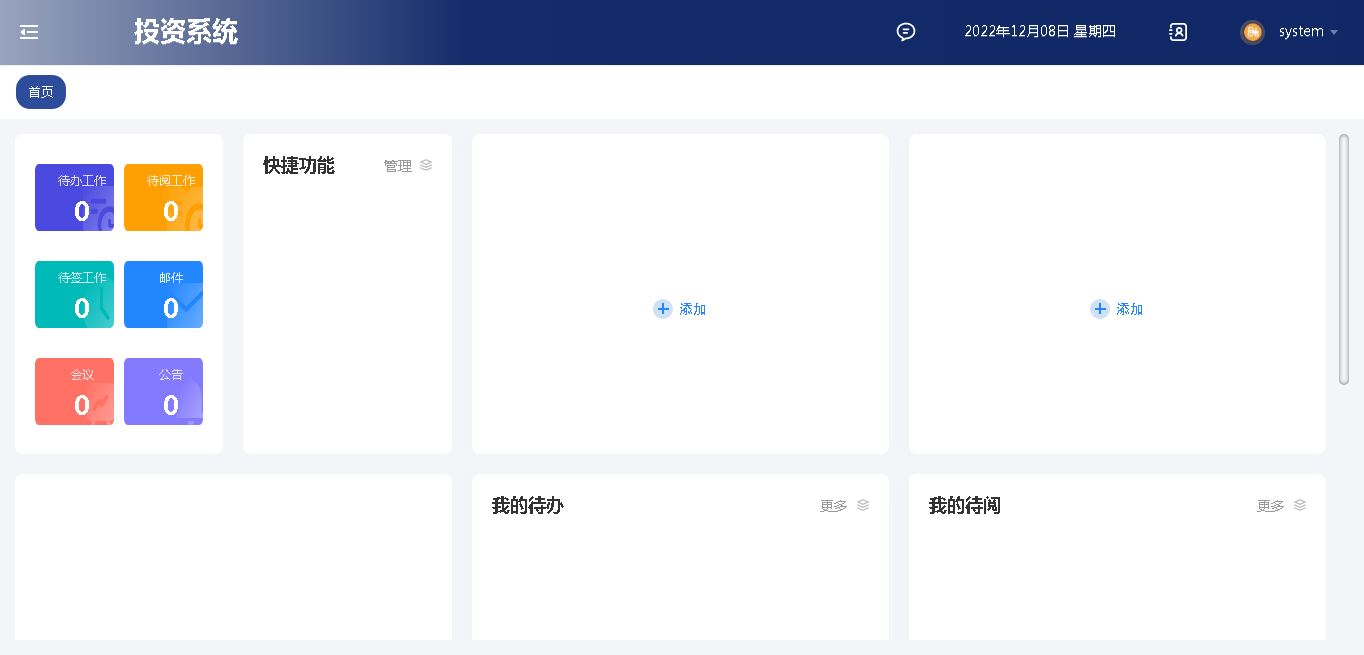The image size is (1364, 655).
Task: Click the 我的待办 heading
Action: (x=528, y=506)
